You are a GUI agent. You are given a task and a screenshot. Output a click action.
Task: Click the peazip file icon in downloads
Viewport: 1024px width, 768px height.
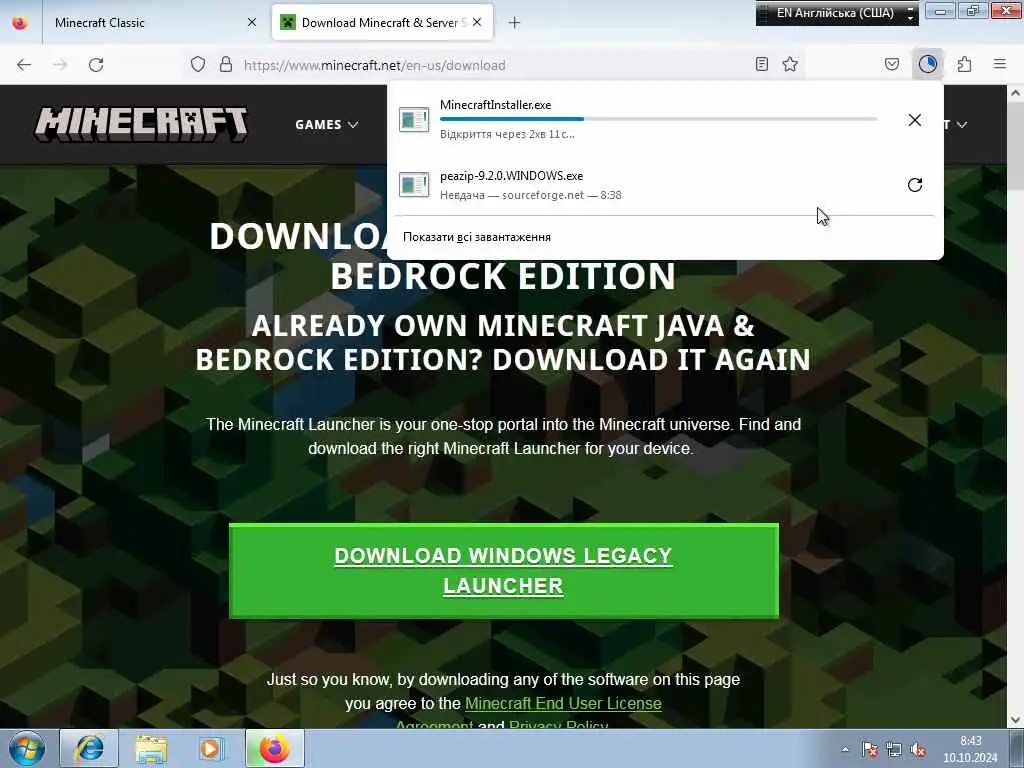tap(414, 185)
